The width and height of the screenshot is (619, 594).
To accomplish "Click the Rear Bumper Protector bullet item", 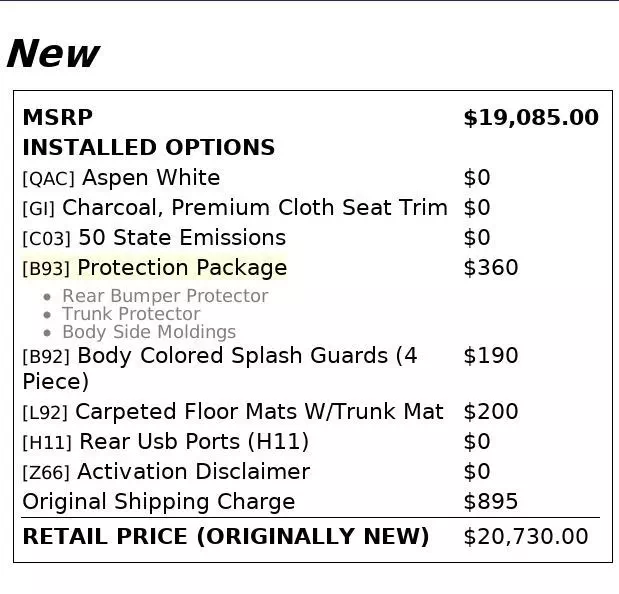I will pyautogui.click(x=165, y=296).
